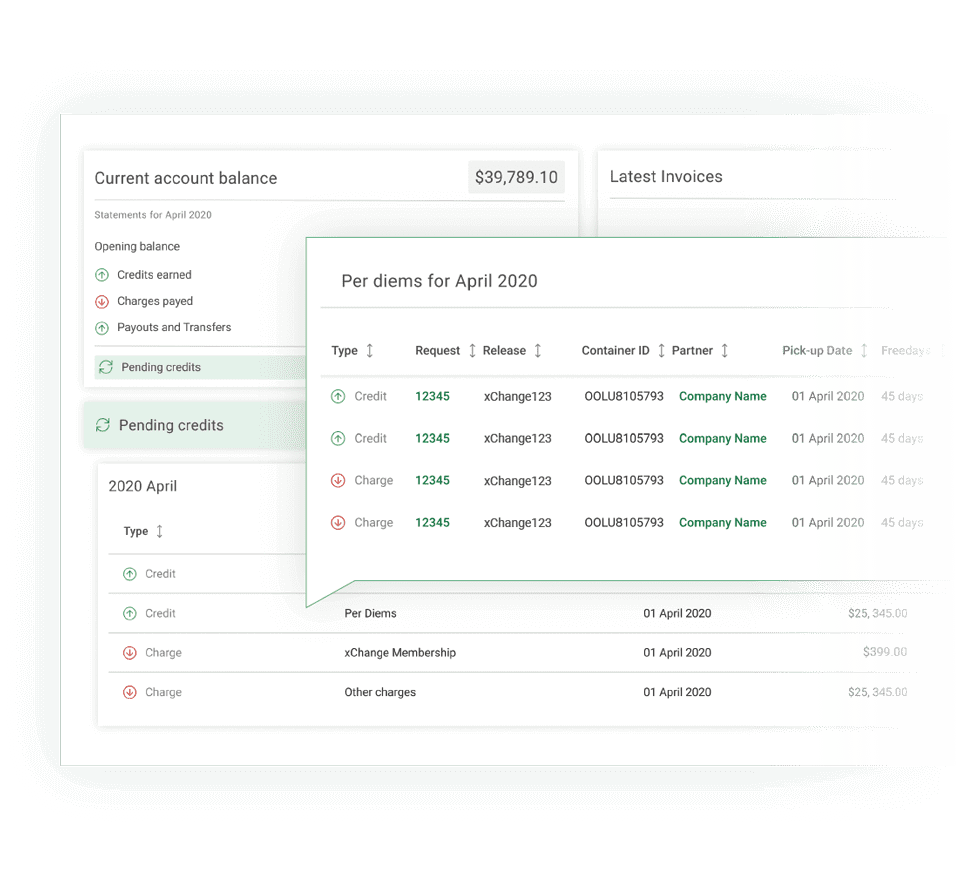Sort per diems by Release column
The height and width of the screenshot is (884, 956).
(x=538, y=351)
